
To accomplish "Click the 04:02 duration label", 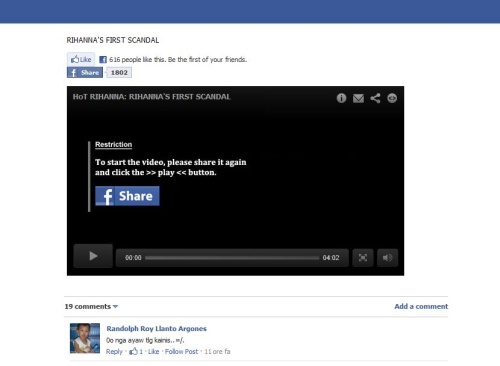I will point(331,258).
